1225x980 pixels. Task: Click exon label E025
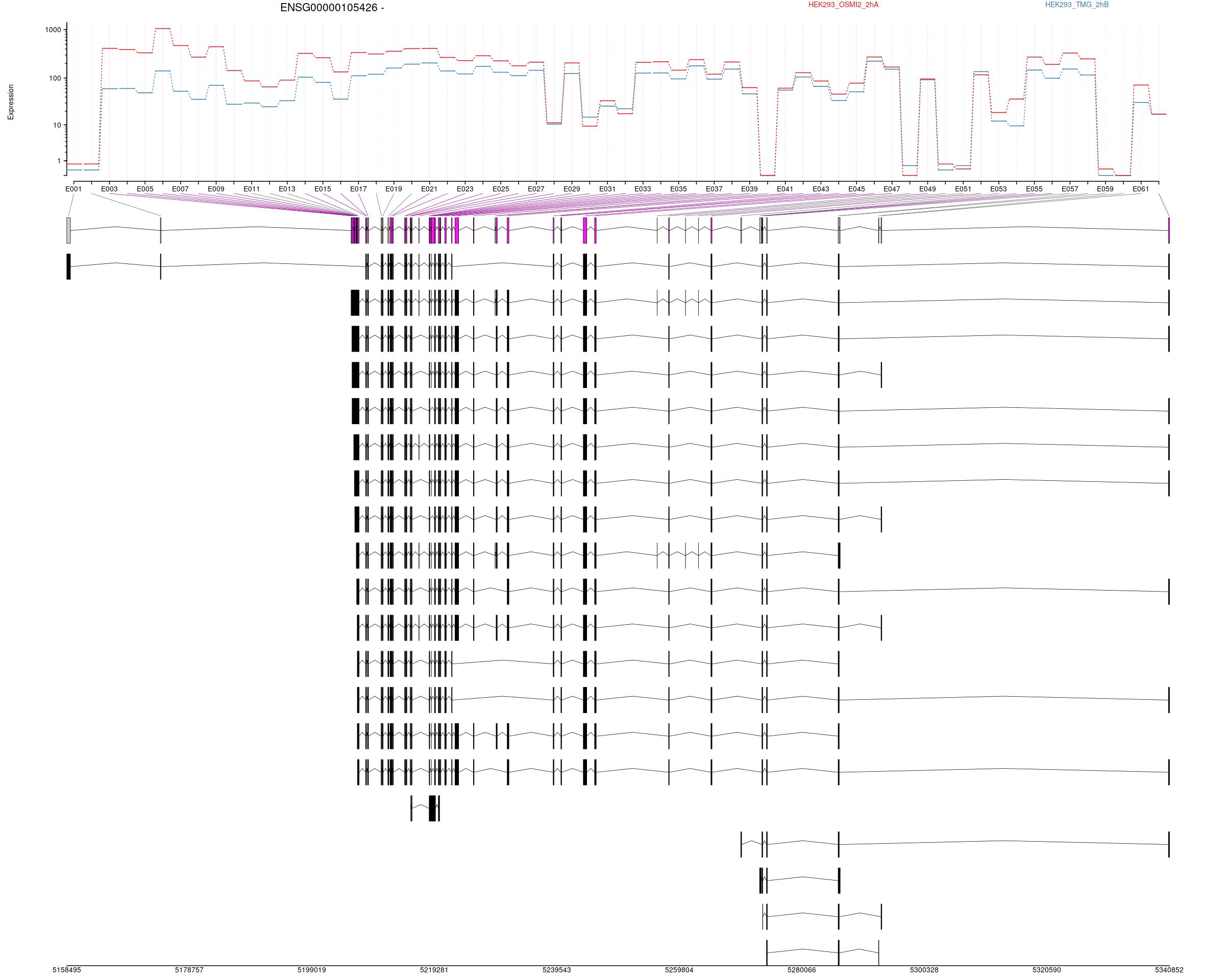501,189
